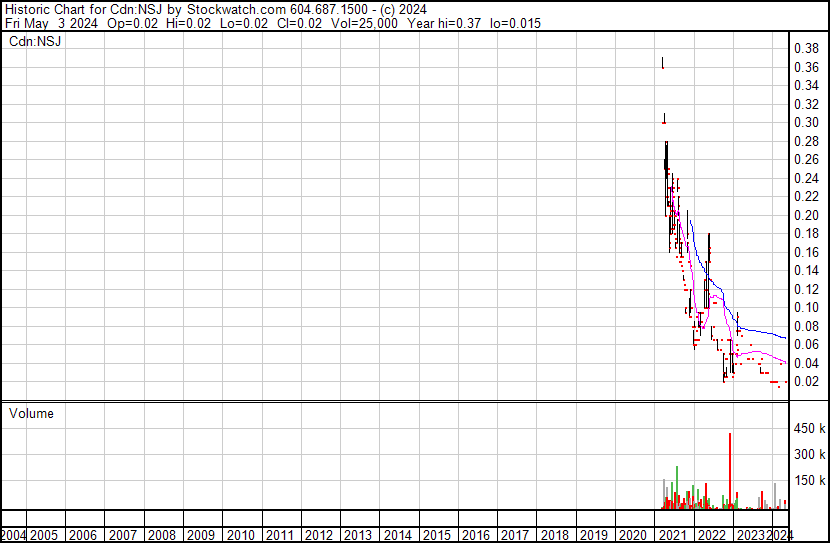Click the 450 k volume axis label
Screen dimensions: 830x543
(x=809, y=430)
